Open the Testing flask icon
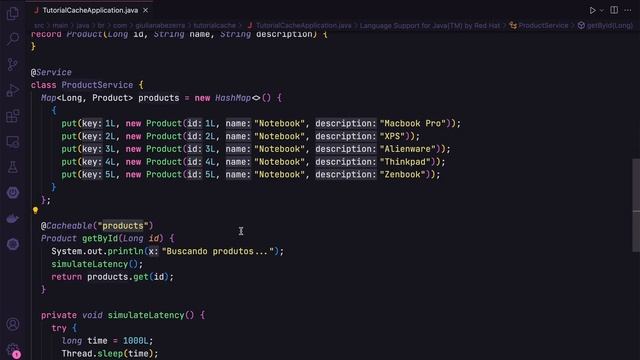The width and height of the screenshot is (640, 360). pos(13,167)
